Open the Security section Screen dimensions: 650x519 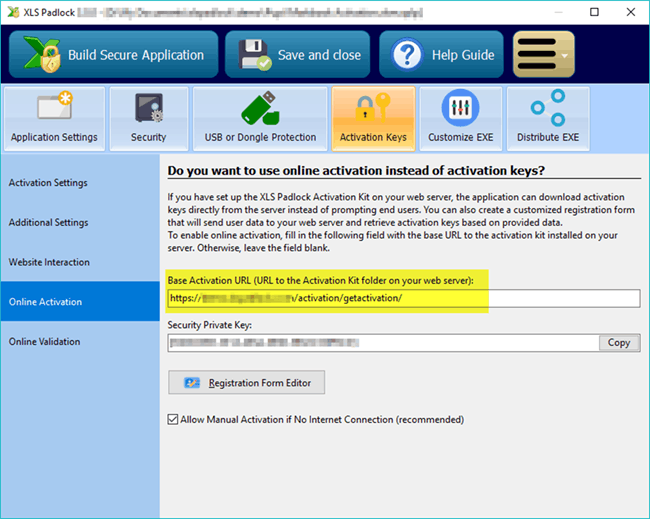(148, 119)
